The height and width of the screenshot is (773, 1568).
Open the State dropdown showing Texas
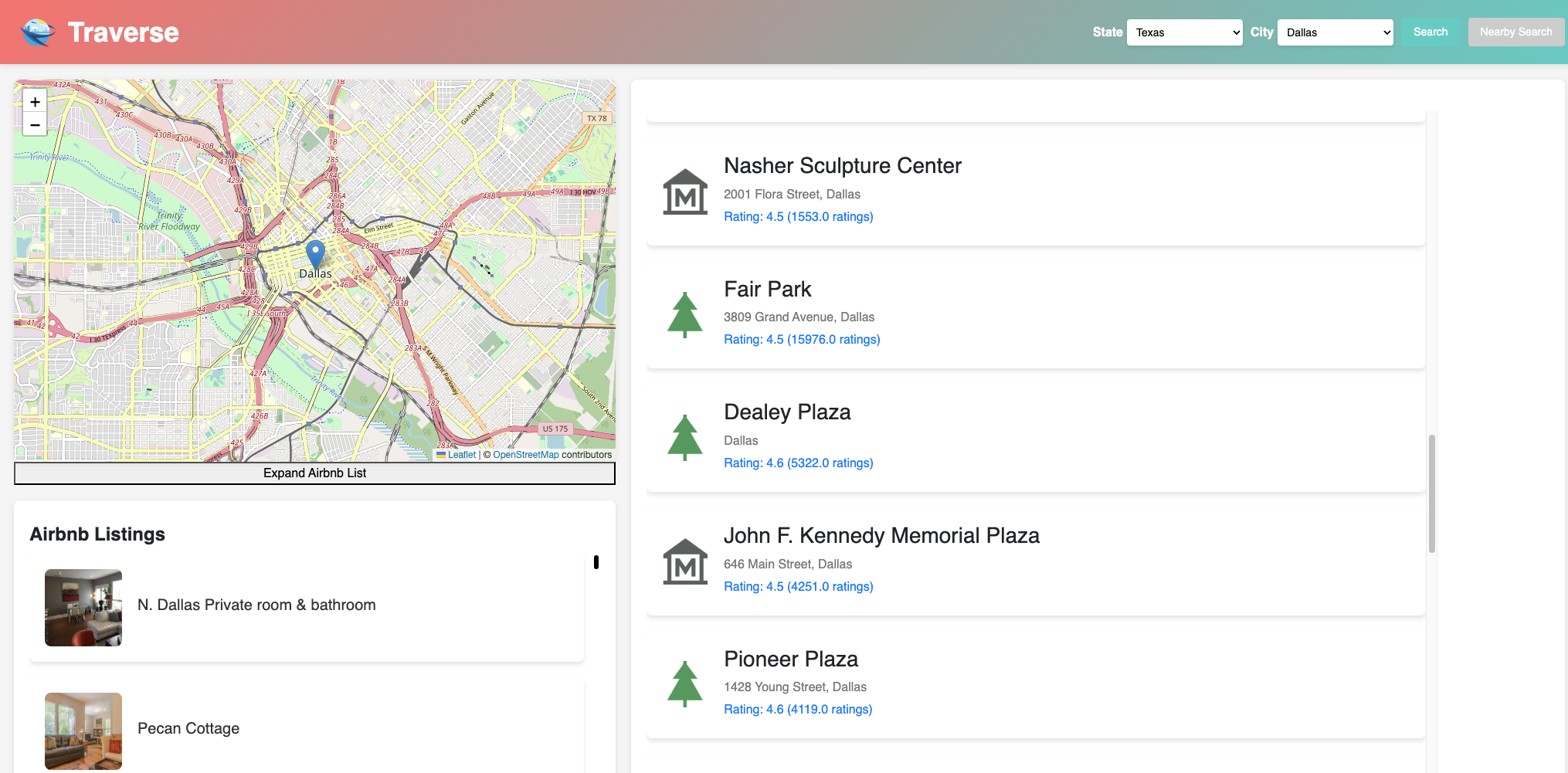(x=1184, y=32)
